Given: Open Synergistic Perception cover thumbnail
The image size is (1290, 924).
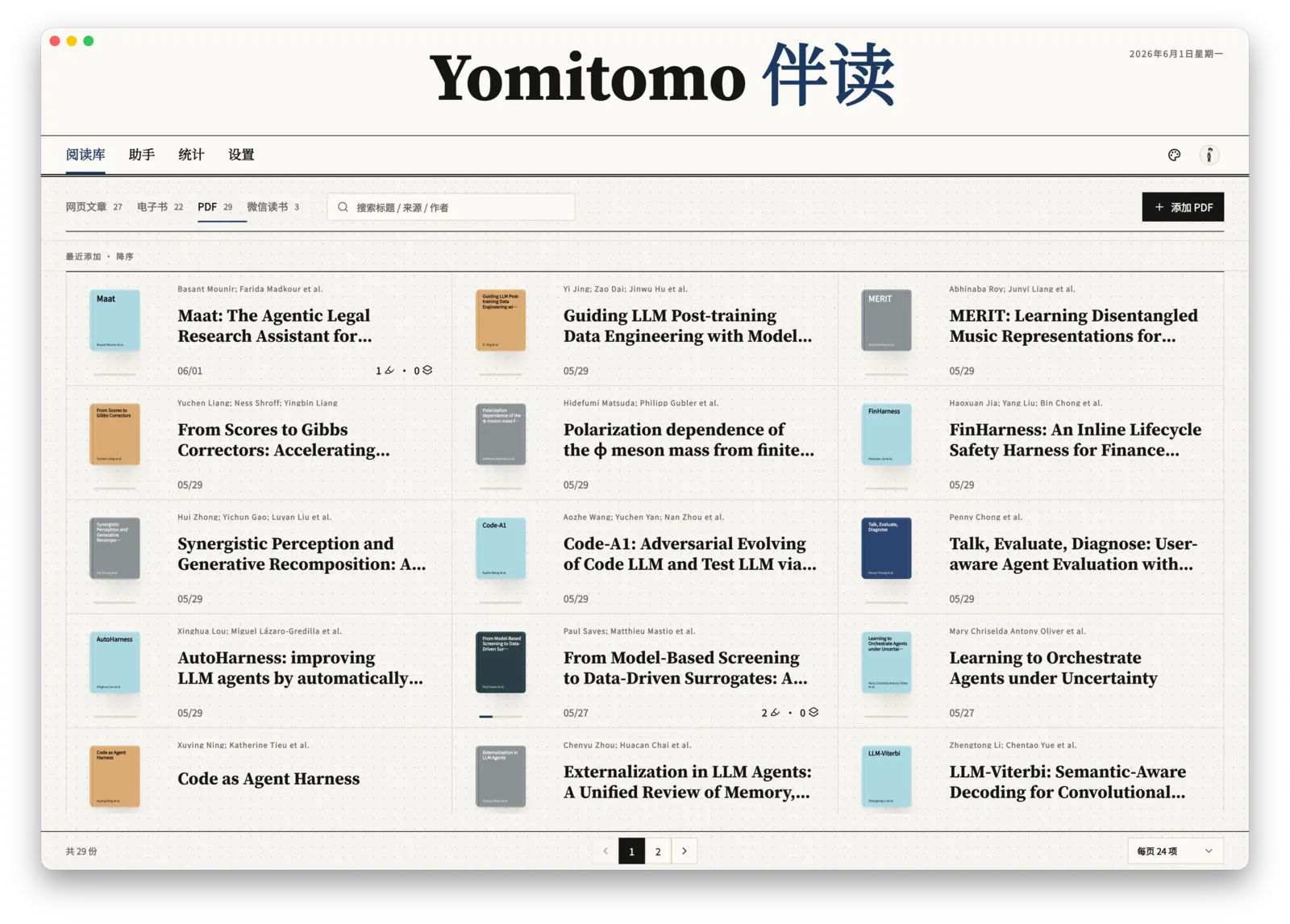Looking at the screenshot, I should click(x=114, y=548).
